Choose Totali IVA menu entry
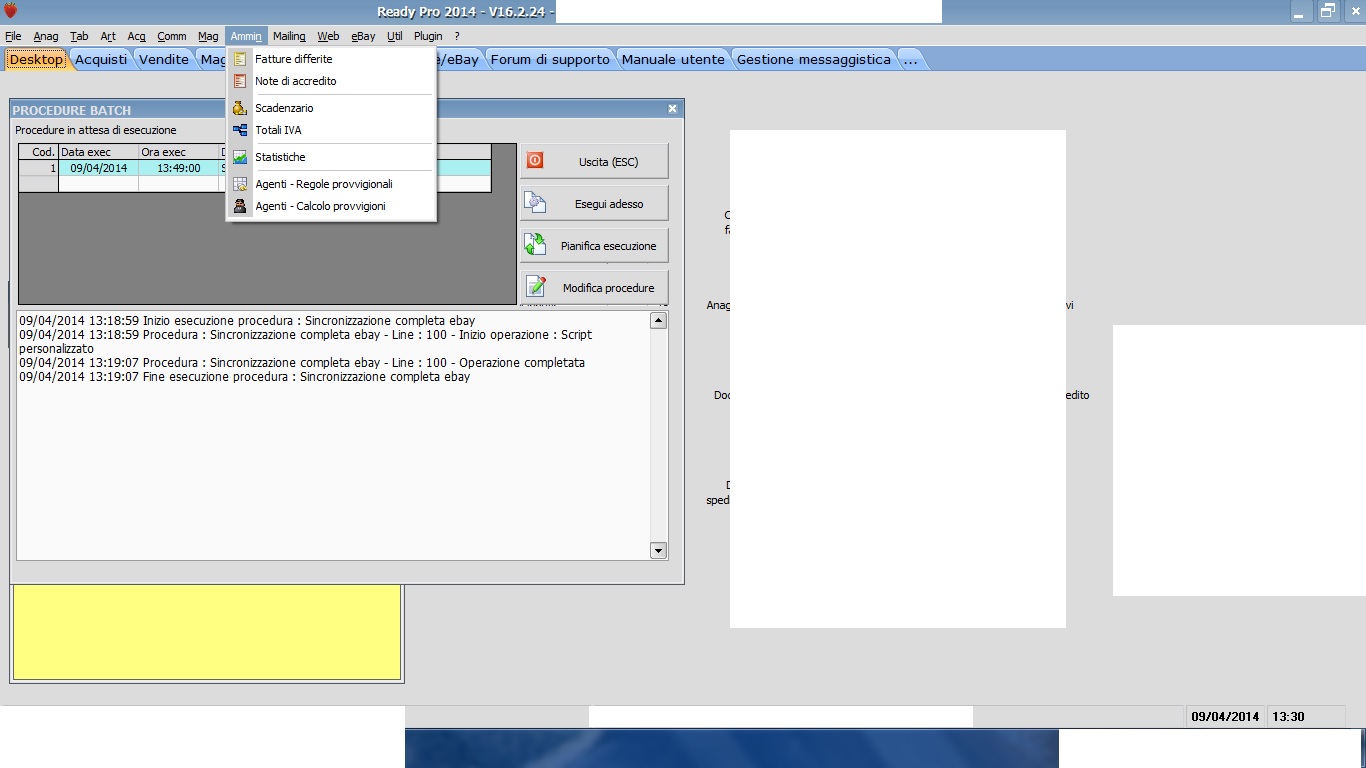Viewport: 1366px width, 768px height. 332,130
